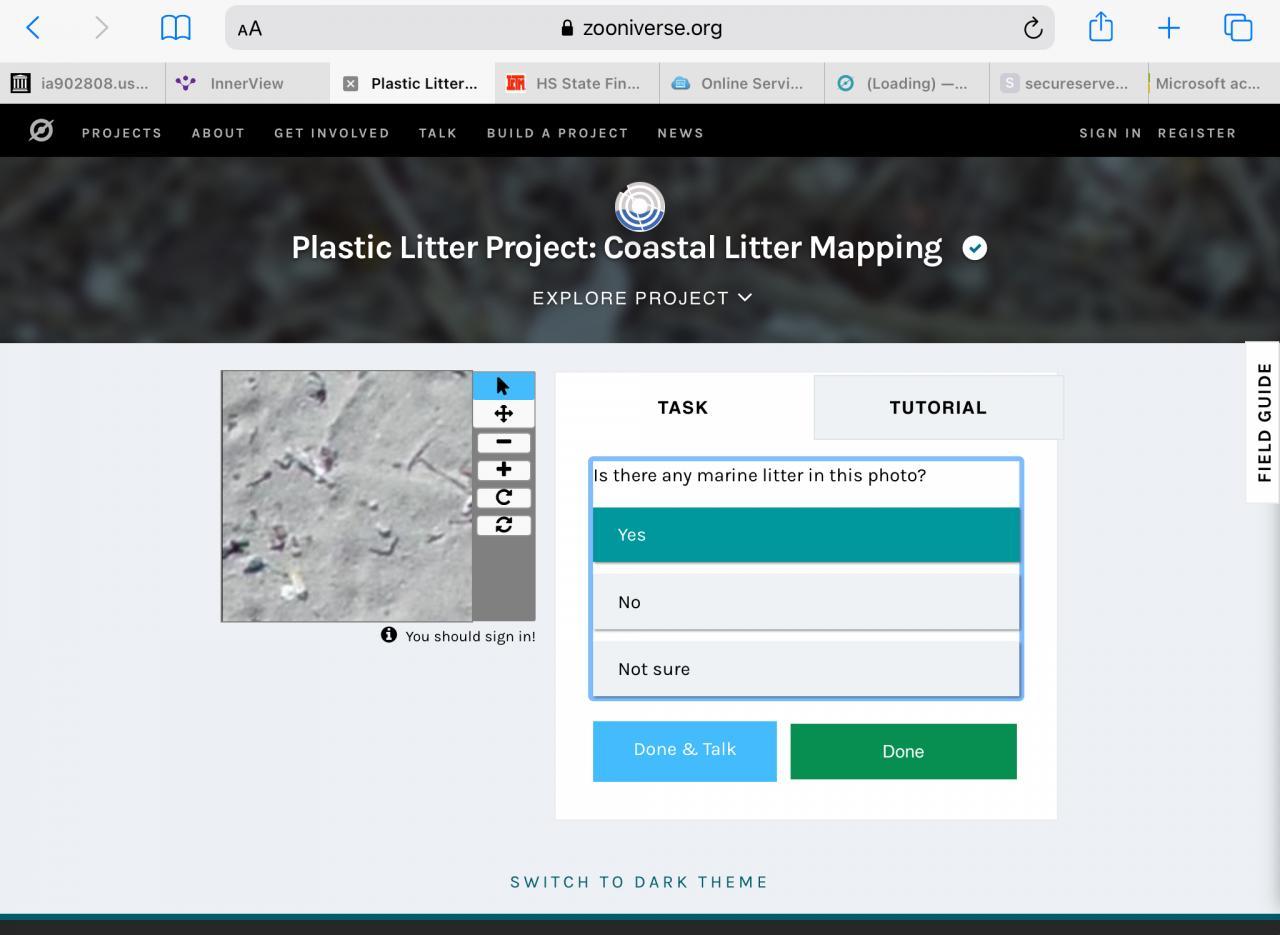Select the No answer
1280x935 pixels.
coord(806,602)
